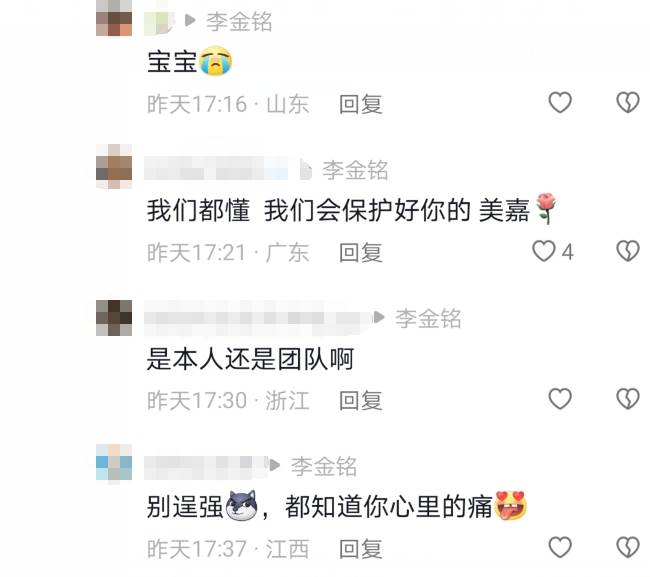Open 李金铭 profile in first comment

[x=239, y=22]
